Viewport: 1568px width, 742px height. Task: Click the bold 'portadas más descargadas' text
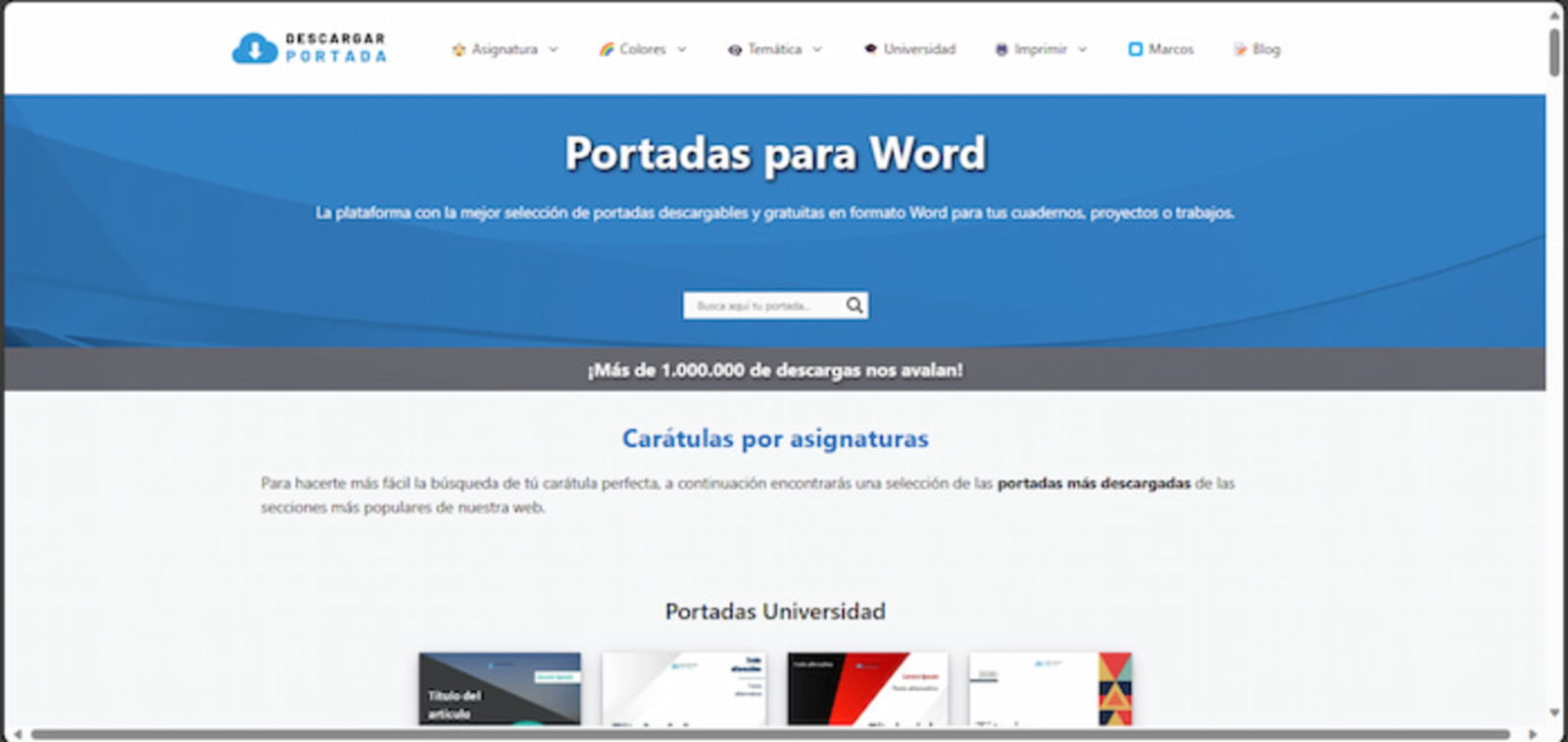pos(1094,483)
